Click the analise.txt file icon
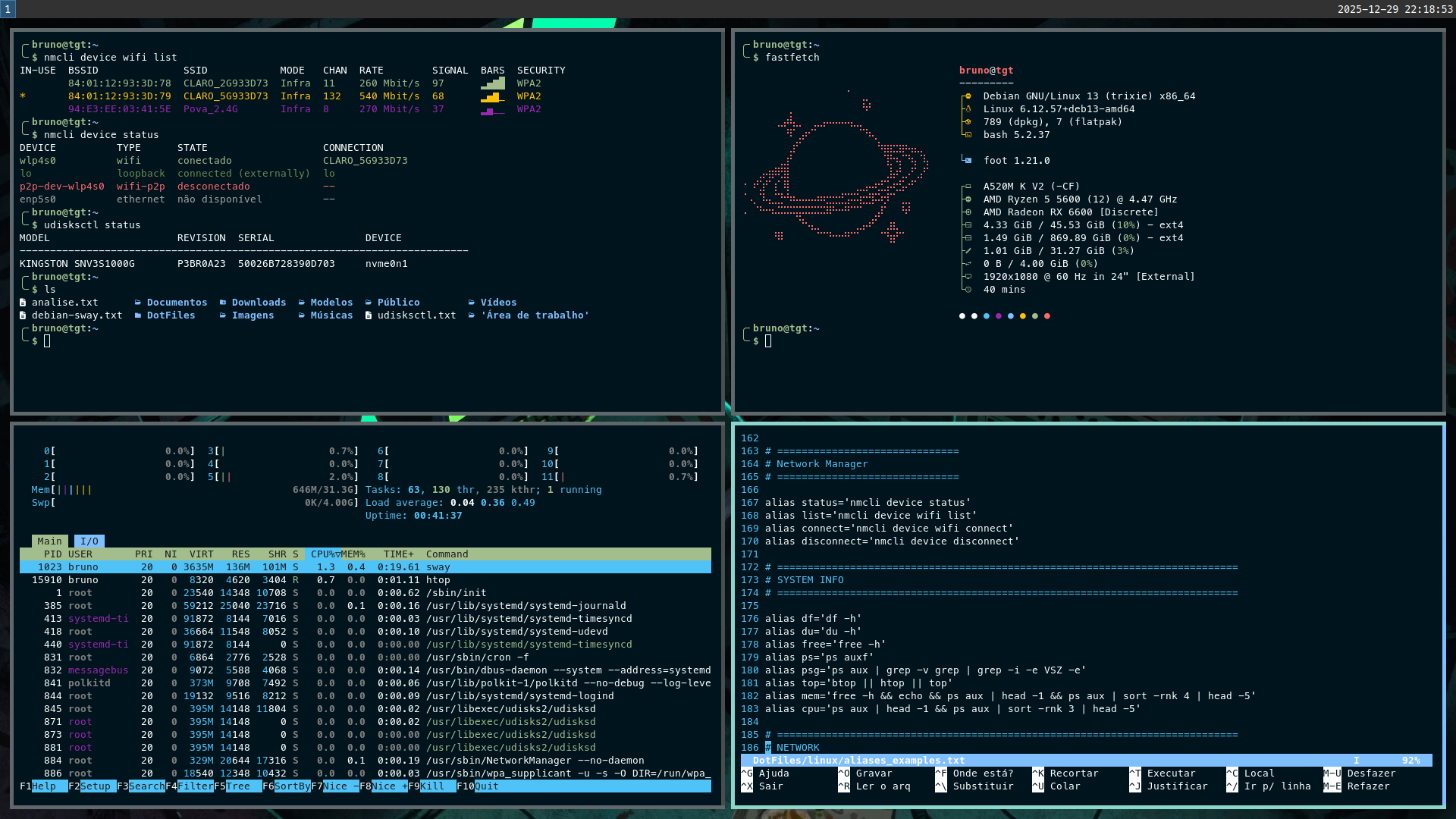The height and width of the screenshot is (819, 1456). [23, 303]
